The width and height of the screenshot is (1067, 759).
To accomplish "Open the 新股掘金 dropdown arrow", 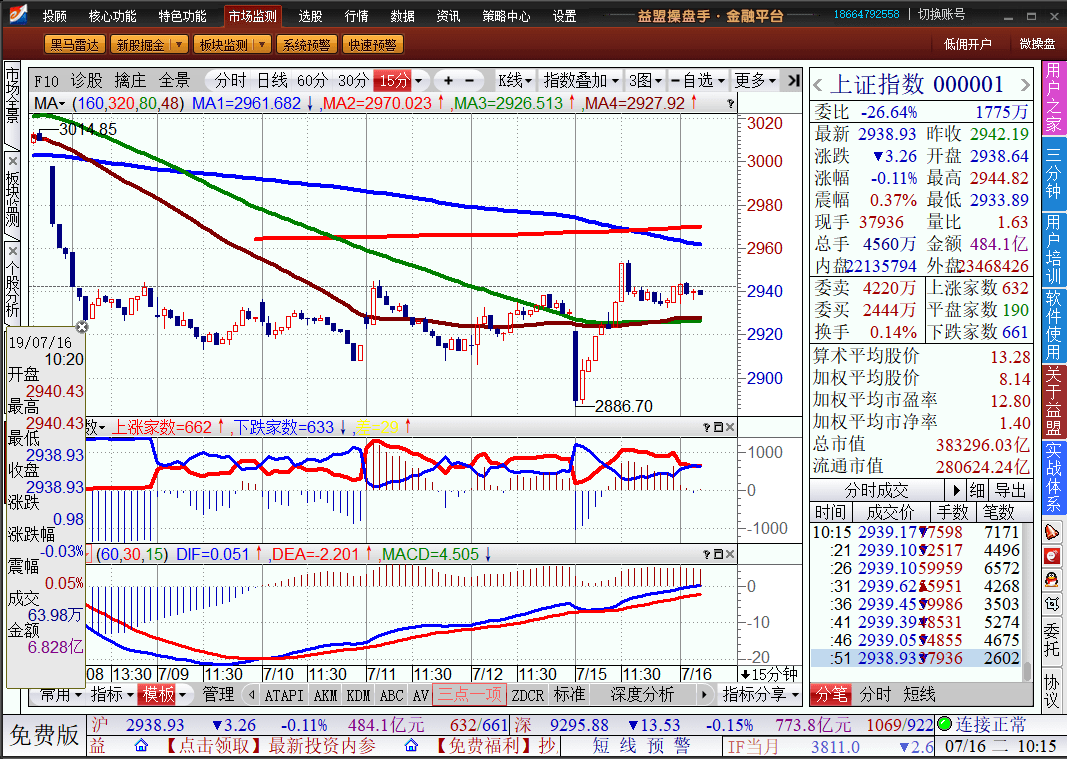I will coord(179,45).
